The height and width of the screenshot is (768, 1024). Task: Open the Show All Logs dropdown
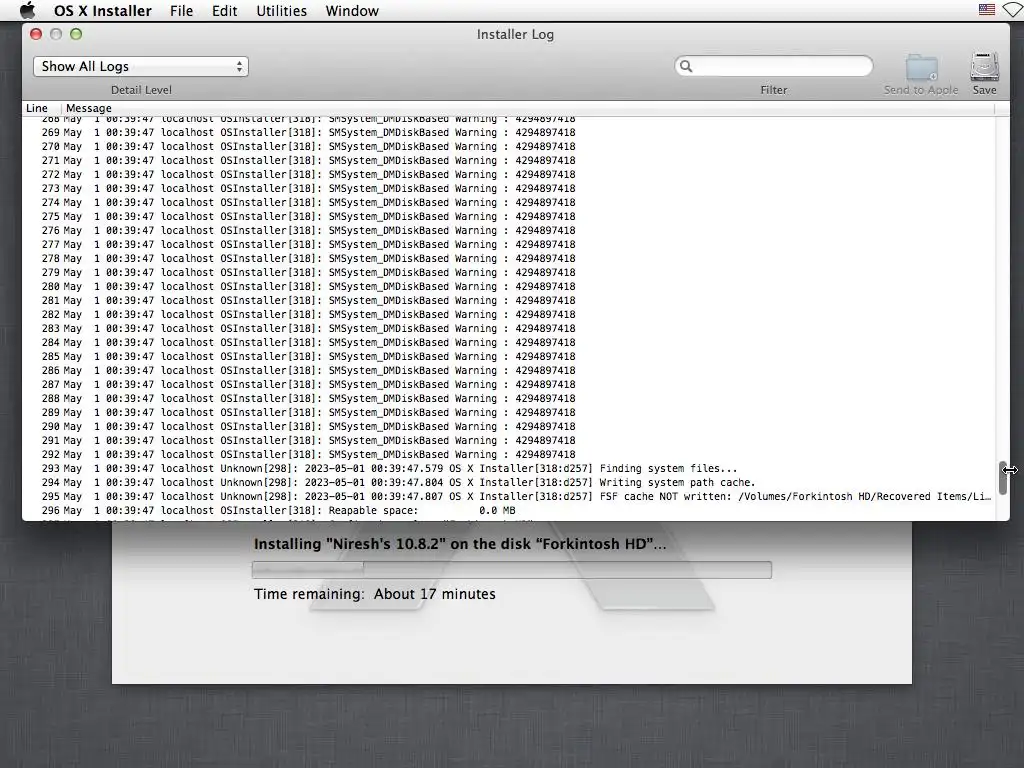(x=140, y=67)
